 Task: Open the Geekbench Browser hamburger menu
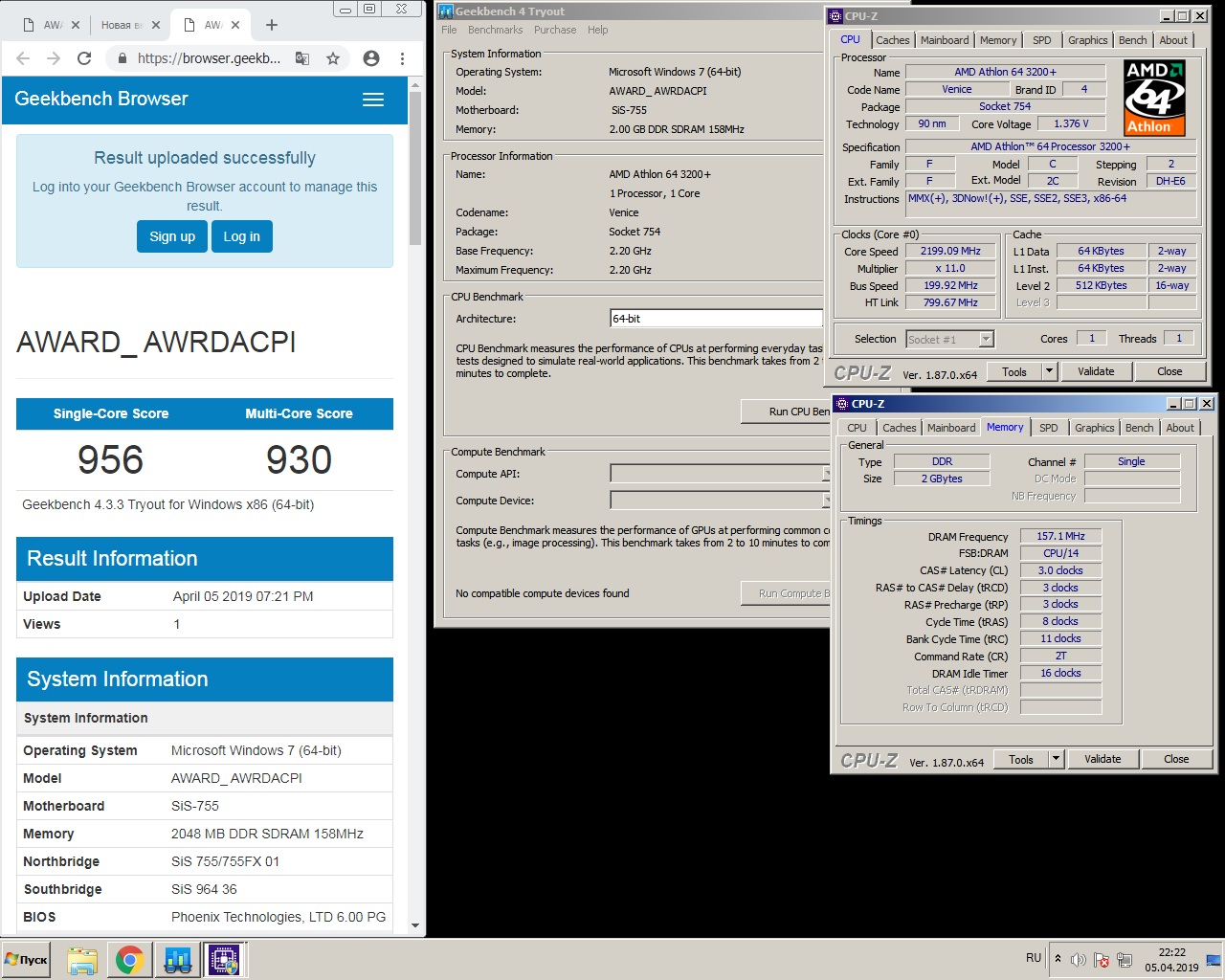tap(373, 100)
